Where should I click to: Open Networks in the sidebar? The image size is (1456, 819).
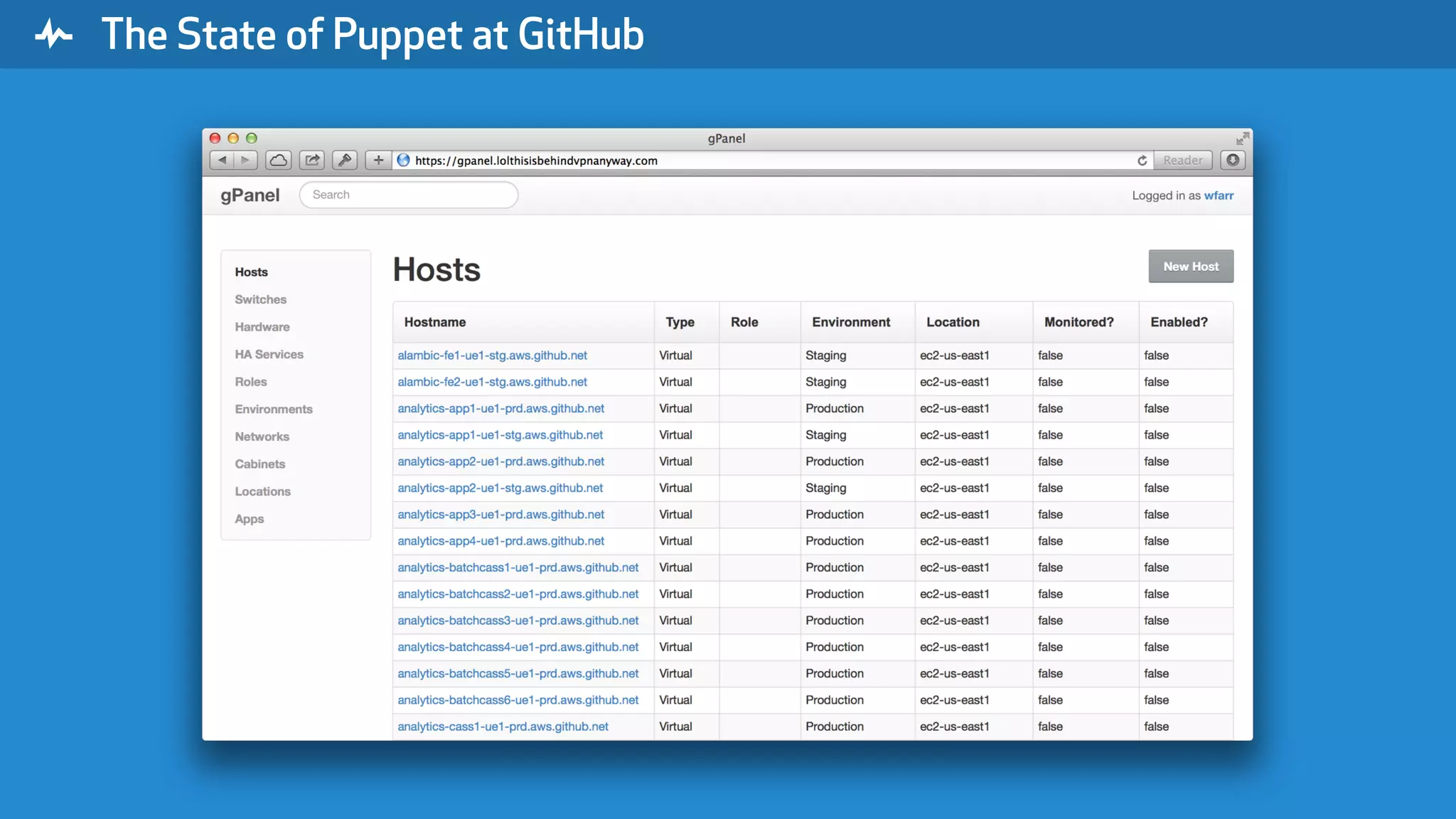262,437
